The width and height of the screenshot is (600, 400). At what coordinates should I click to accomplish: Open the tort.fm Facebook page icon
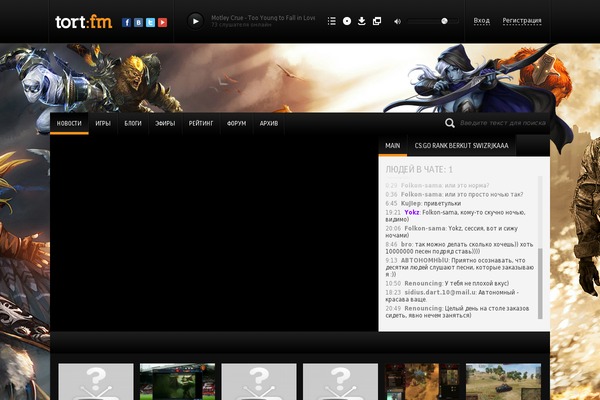pyautogui.click(x=126, y=22)
